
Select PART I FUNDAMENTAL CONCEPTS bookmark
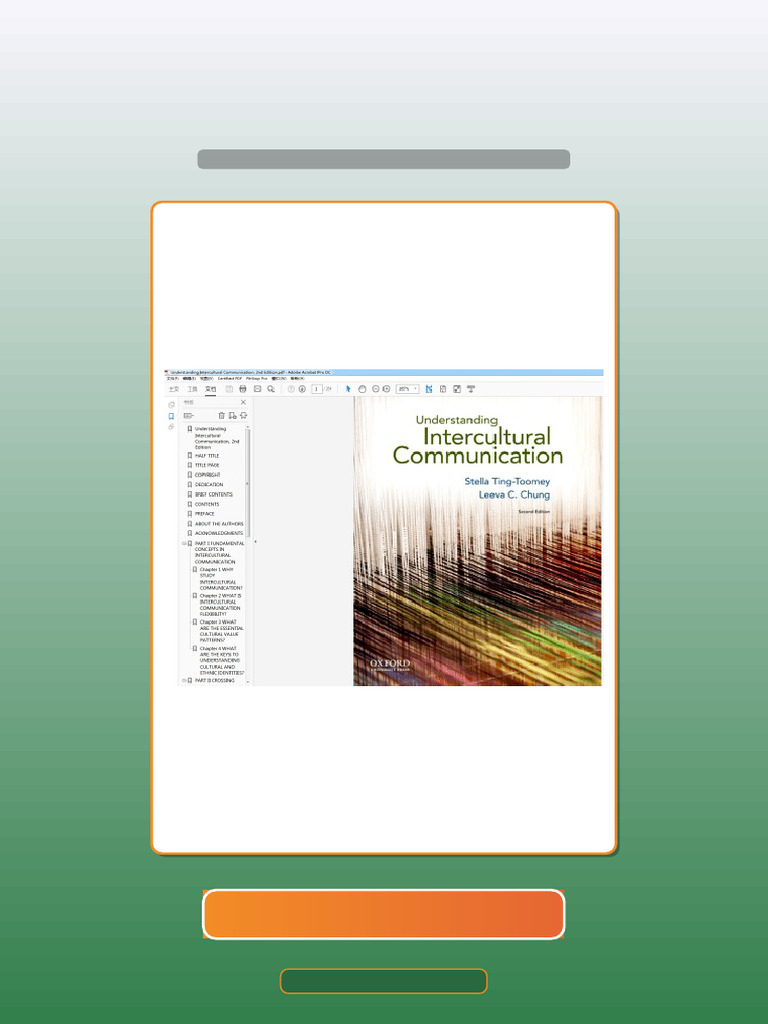219,552
